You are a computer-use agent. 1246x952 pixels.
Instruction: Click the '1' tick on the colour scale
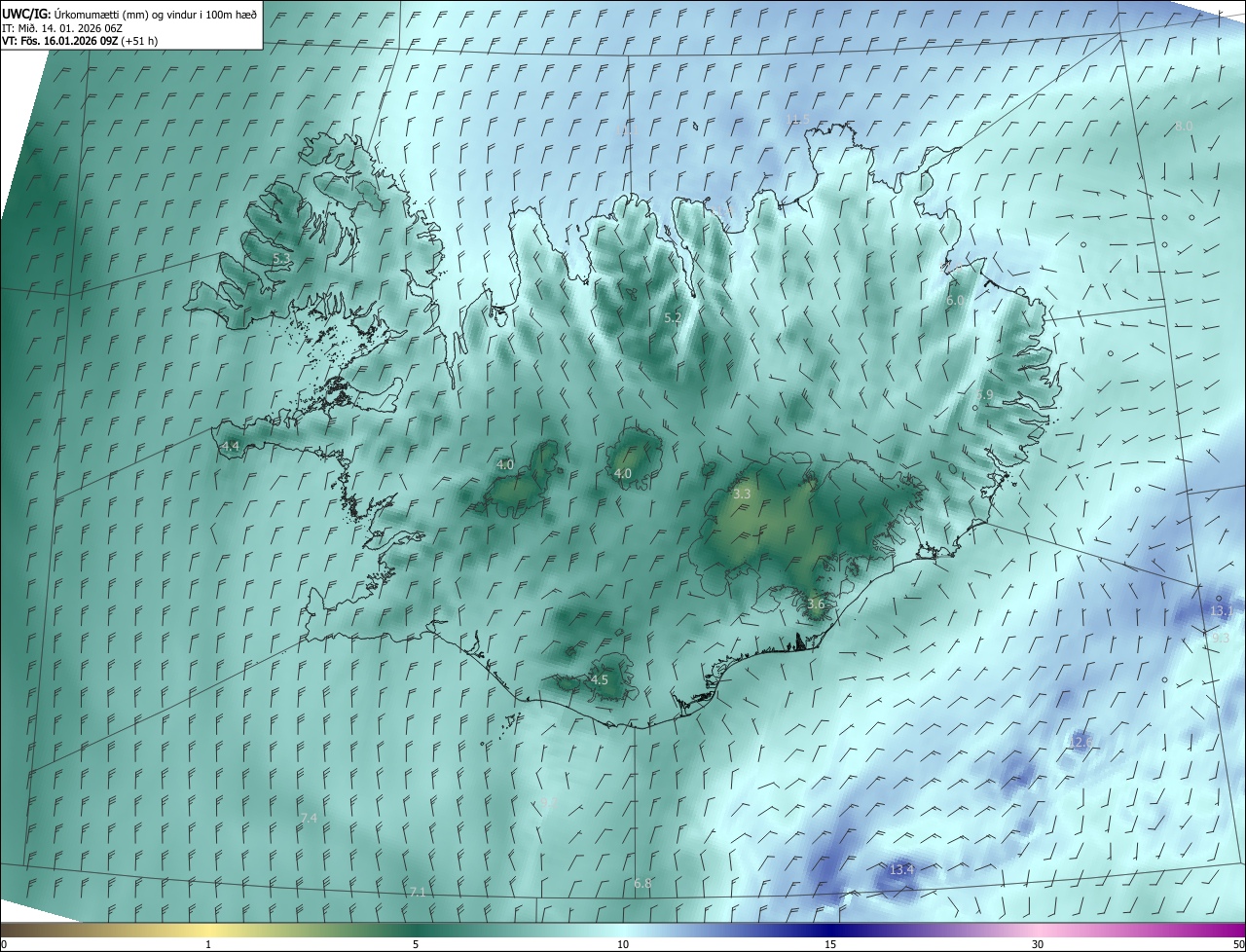click(x=208, y=944)
